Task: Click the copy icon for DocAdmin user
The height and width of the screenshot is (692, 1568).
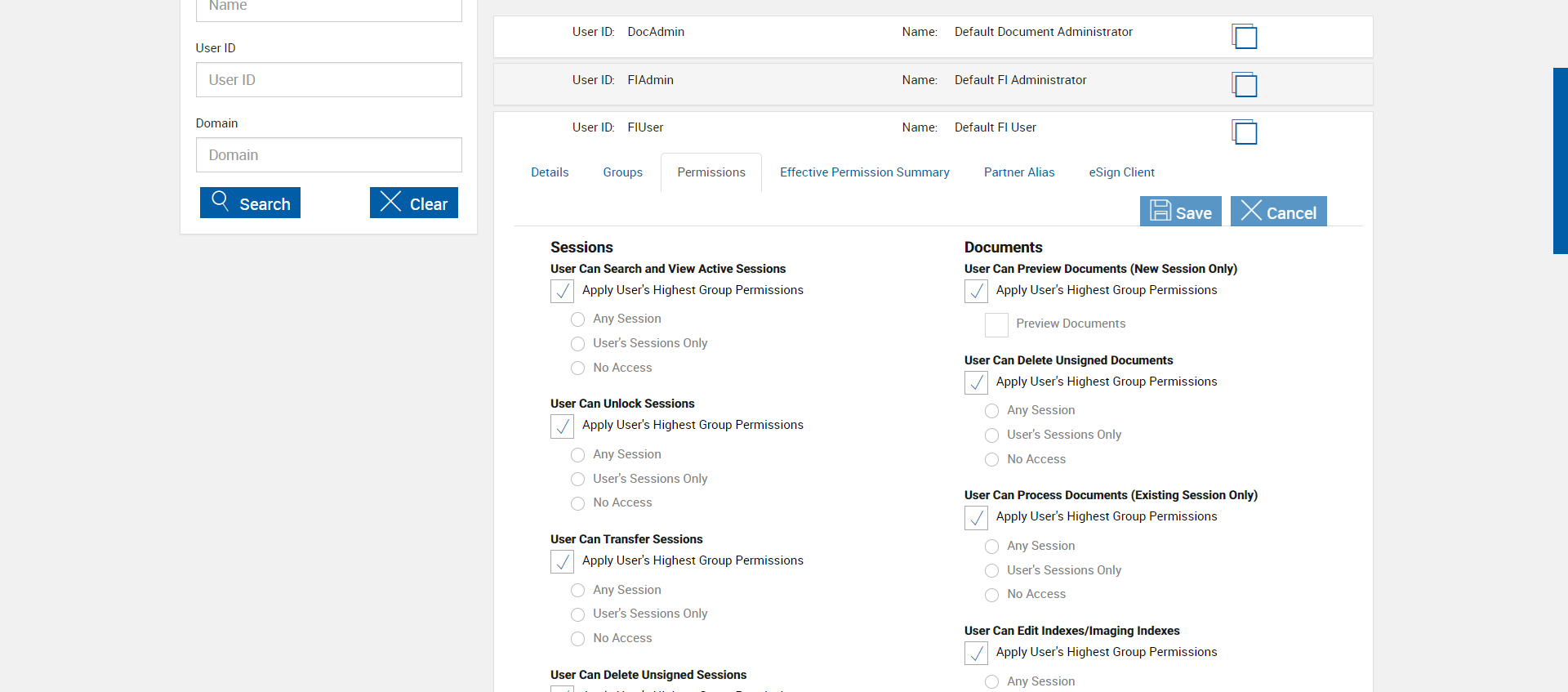Action: point(1244,37)
